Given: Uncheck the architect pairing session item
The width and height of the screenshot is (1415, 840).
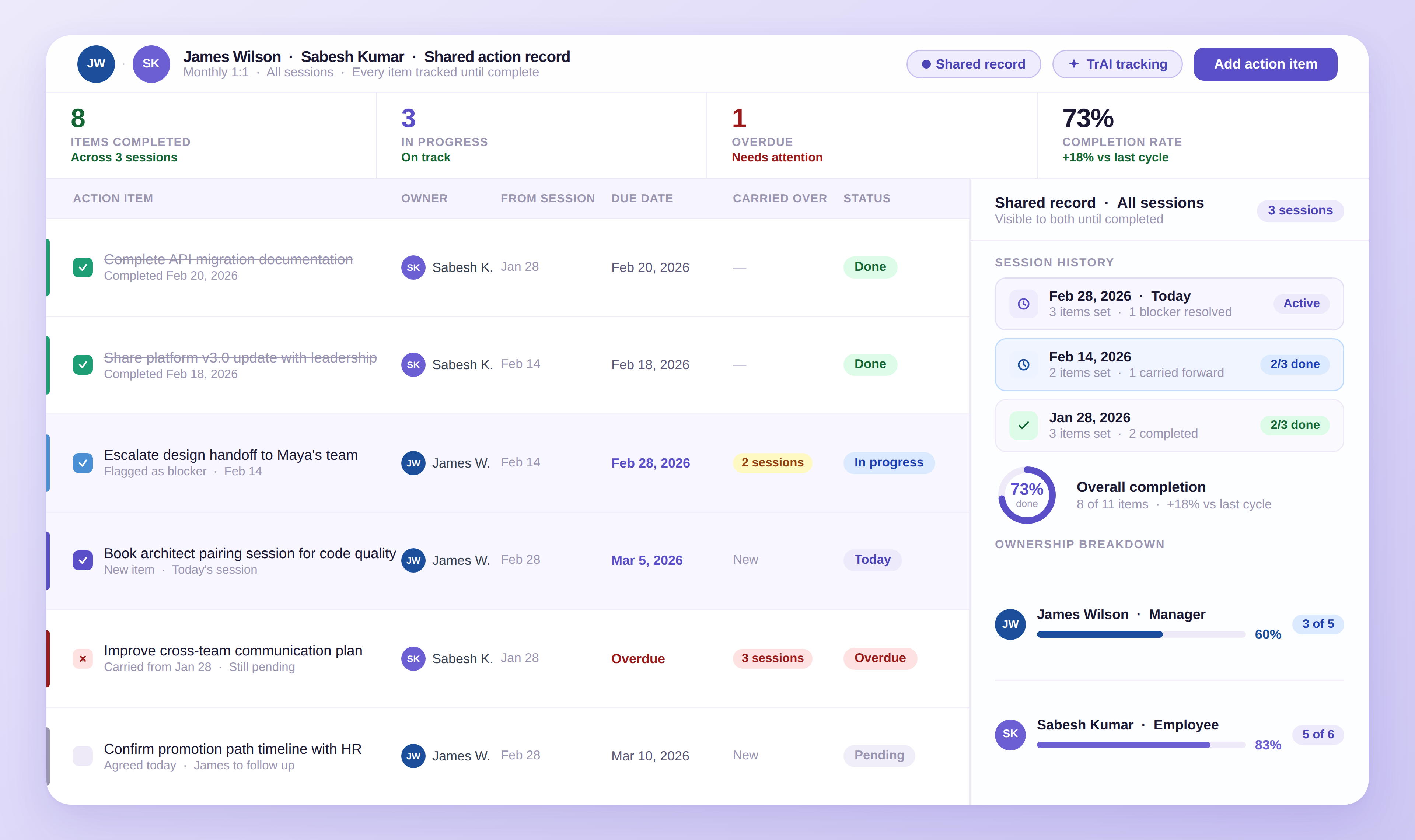Looking at the screenshot, I should coord(83,560).
